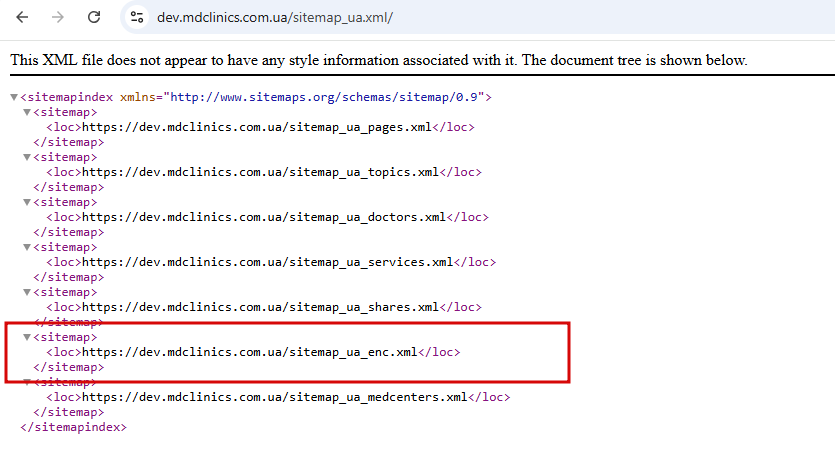Click the closing sitemapindex tag
The image size is (835, 465).
point(73,427)
